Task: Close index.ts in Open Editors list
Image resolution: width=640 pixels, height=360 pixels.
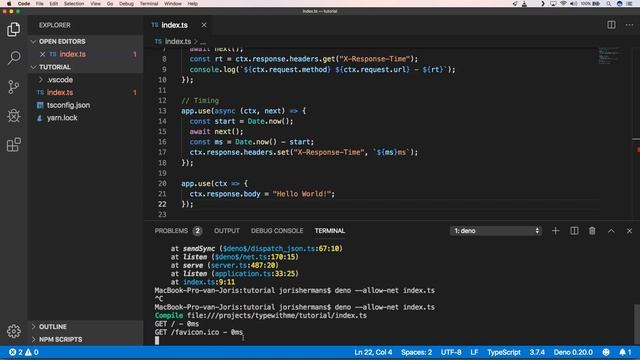Action: point(42,54)
